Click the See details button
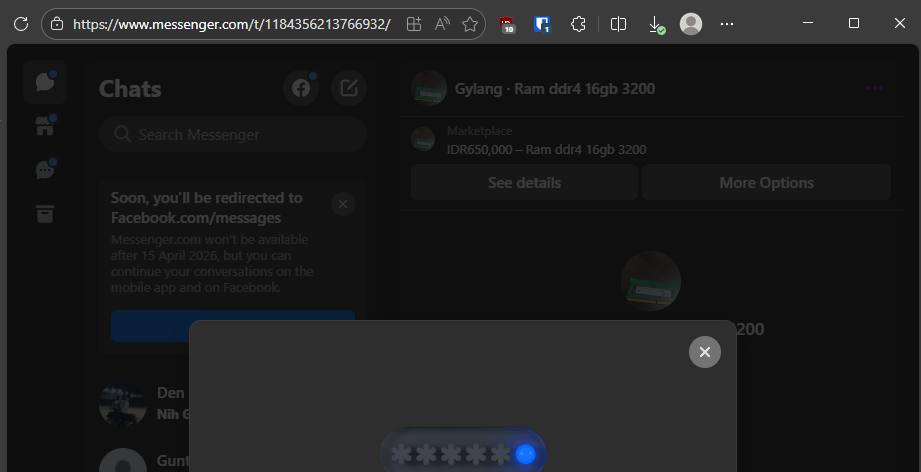The height and width of the screenshot is (472, 921). (x=524, y=183)
